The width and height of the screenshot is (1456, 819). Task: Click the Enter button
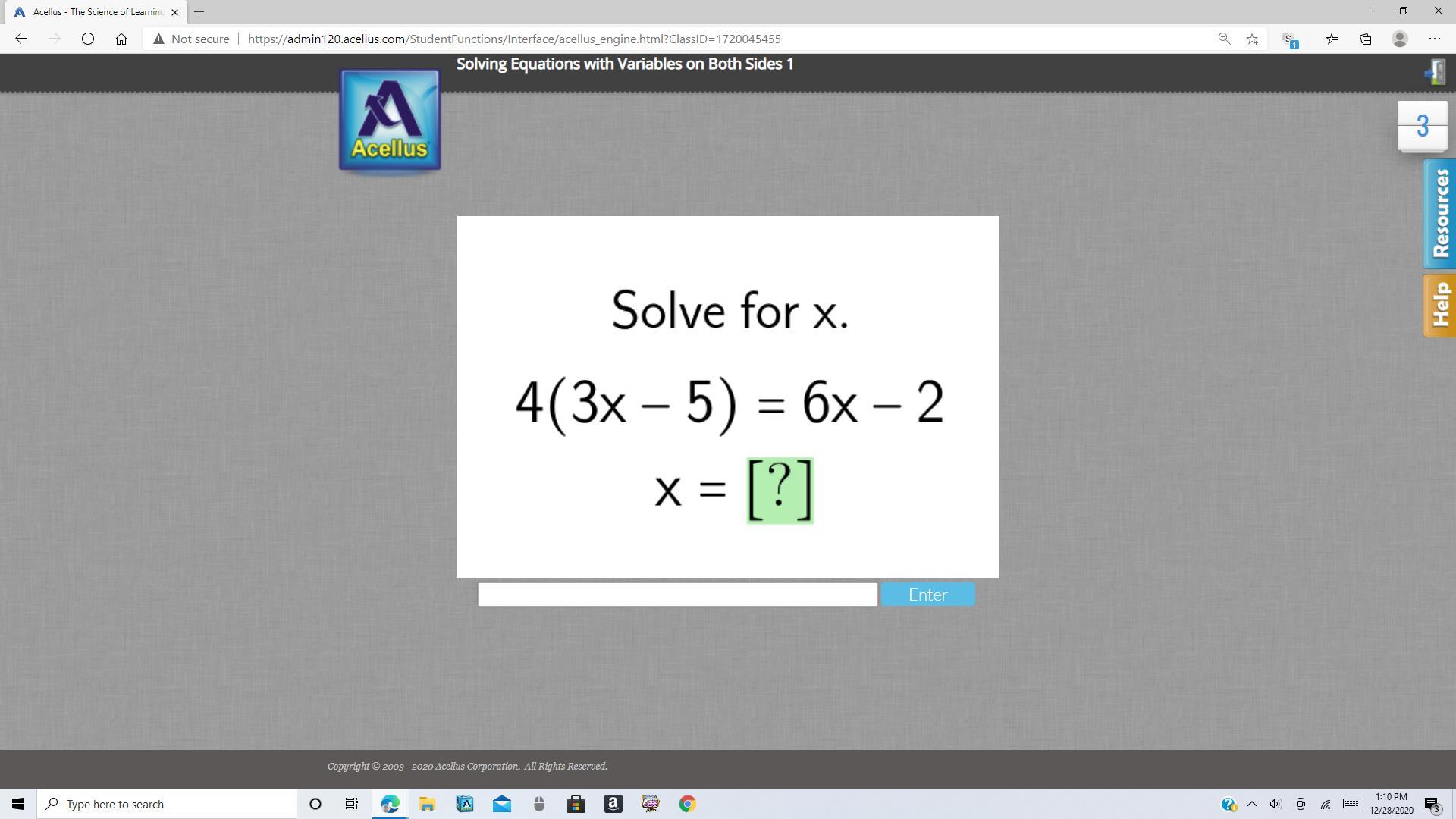pyautogui.click(x=927, y=595)
